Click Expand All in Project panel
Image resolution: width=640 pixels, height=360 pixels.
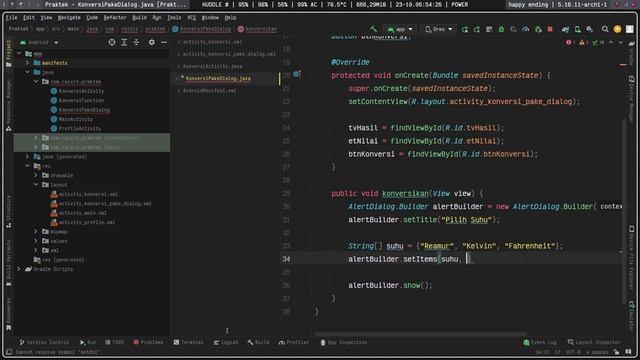(124, 42)
